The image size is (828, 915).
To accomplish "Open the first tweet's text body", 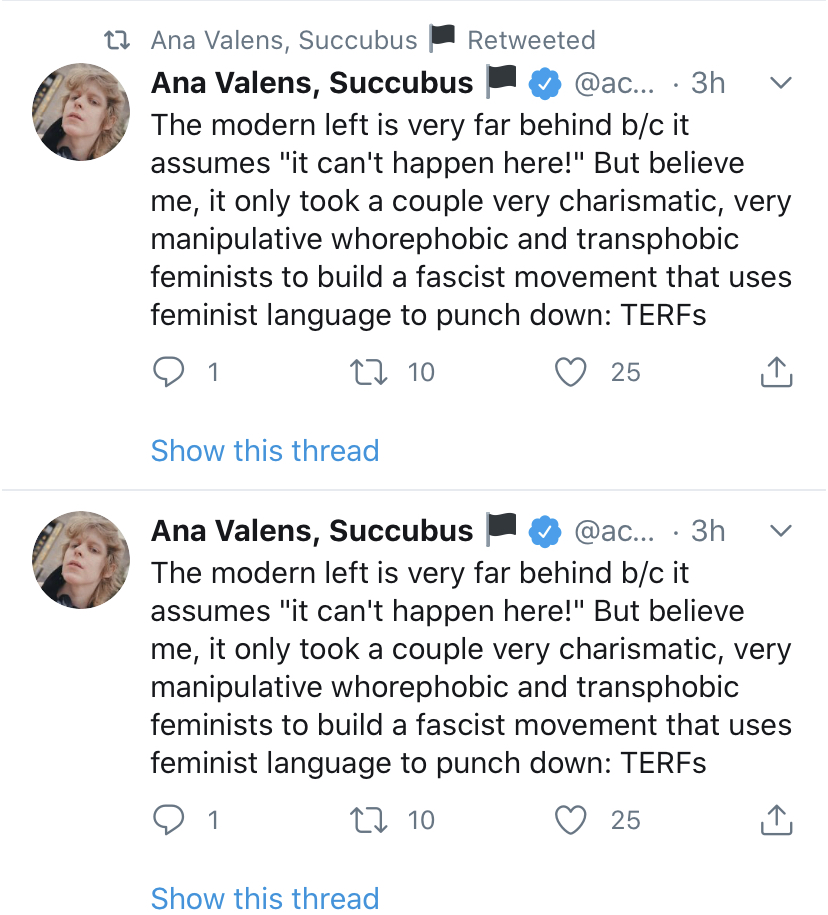I will click(x=470, y=220).
